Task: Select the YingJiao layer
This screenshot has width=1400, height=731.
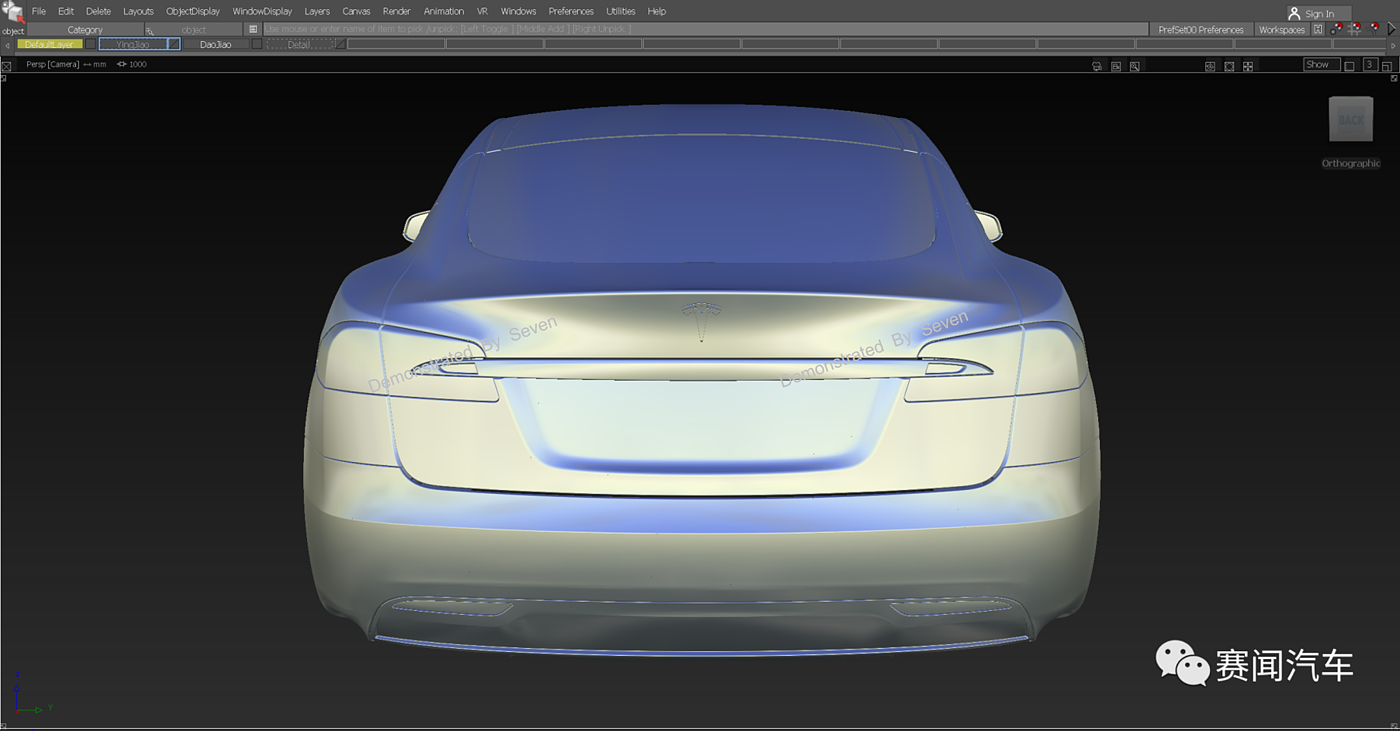Action: pyautogui.click(x=133, y=44)
